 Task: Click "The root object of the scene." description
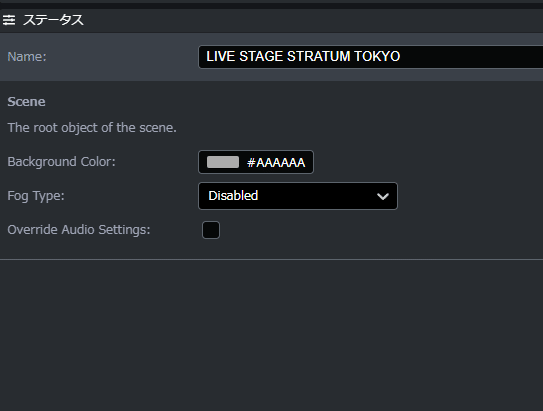click(92, 128)
